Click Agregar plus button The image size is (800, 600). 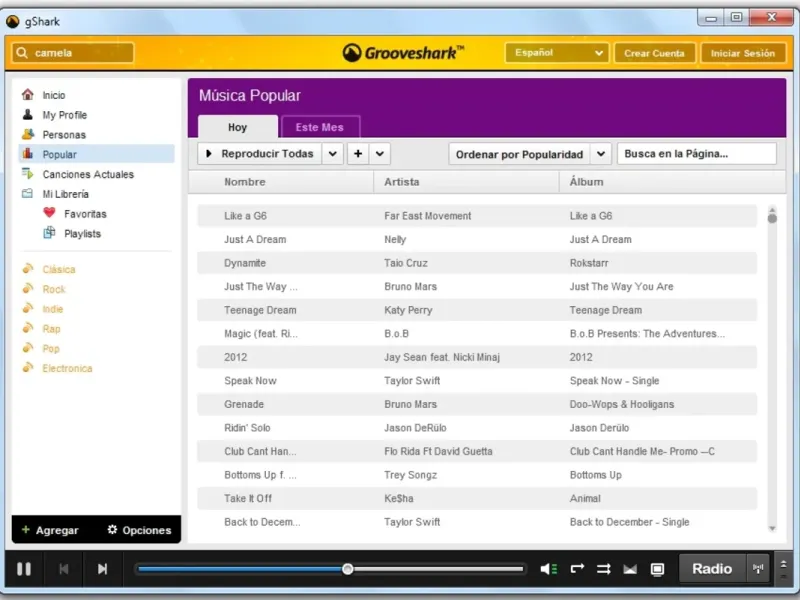pos(50,530)
